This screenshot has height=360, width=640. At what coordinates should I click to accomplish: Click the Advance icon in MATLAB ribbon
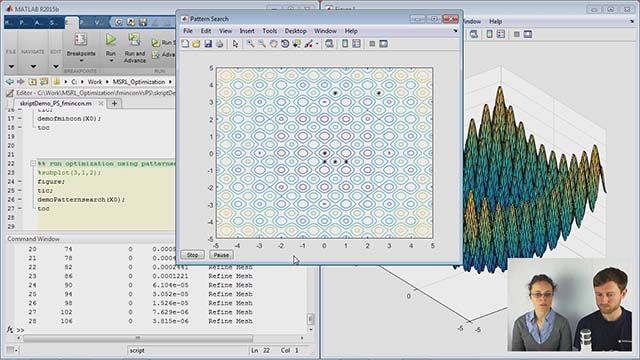pyautogui.click(x=156, y=55)
